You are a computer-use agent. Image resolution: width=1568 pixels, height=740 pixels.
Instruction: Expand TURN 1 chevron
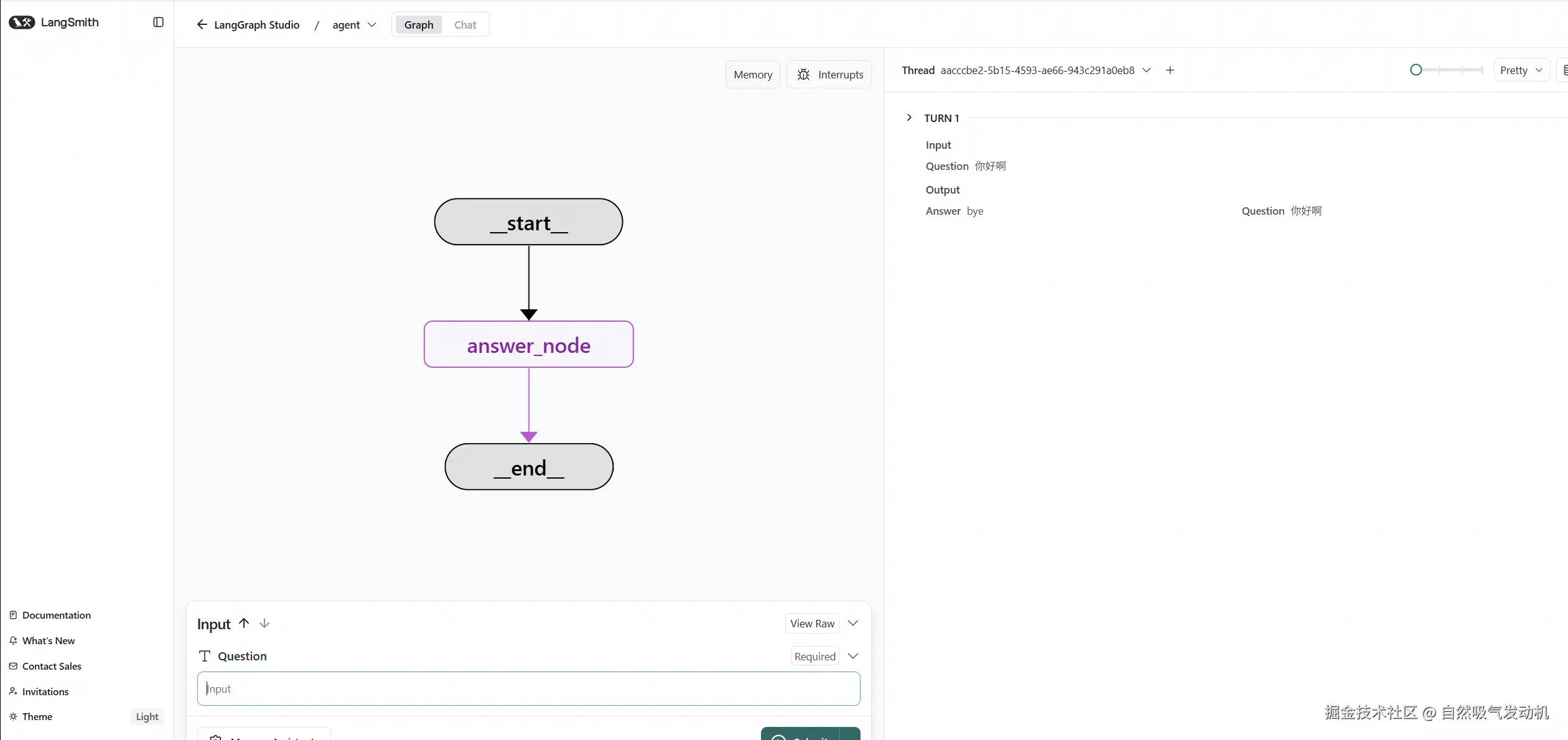[x=909, y=118]
